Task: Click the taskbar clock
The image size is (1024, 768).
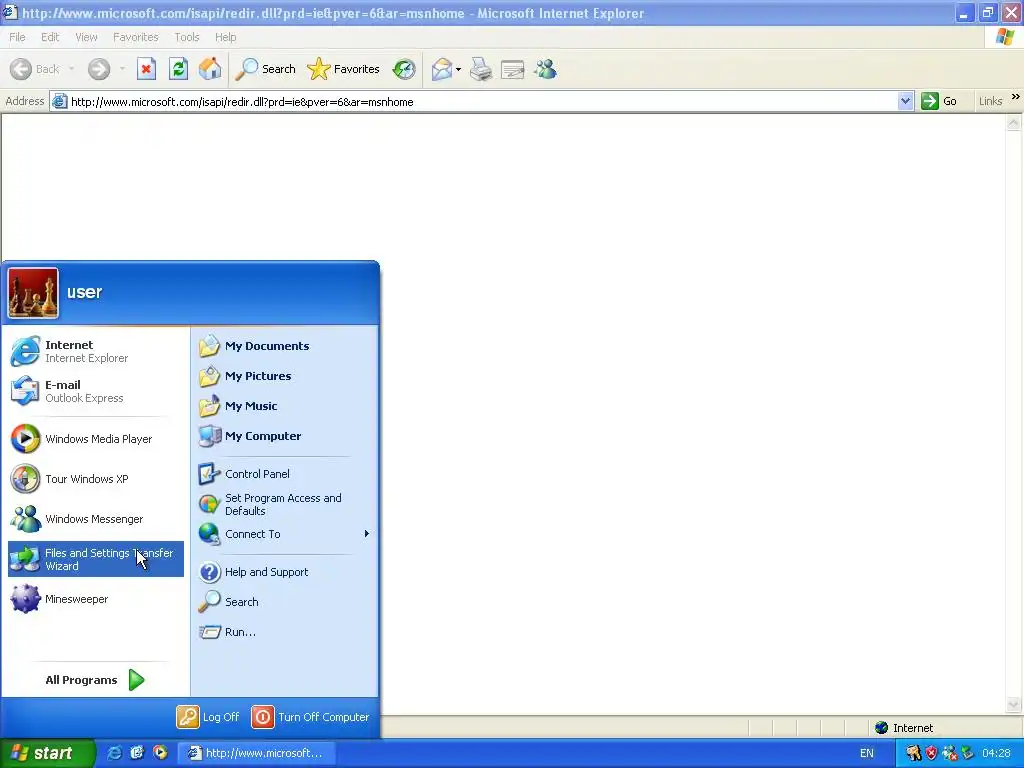Action: click(996, 753)
